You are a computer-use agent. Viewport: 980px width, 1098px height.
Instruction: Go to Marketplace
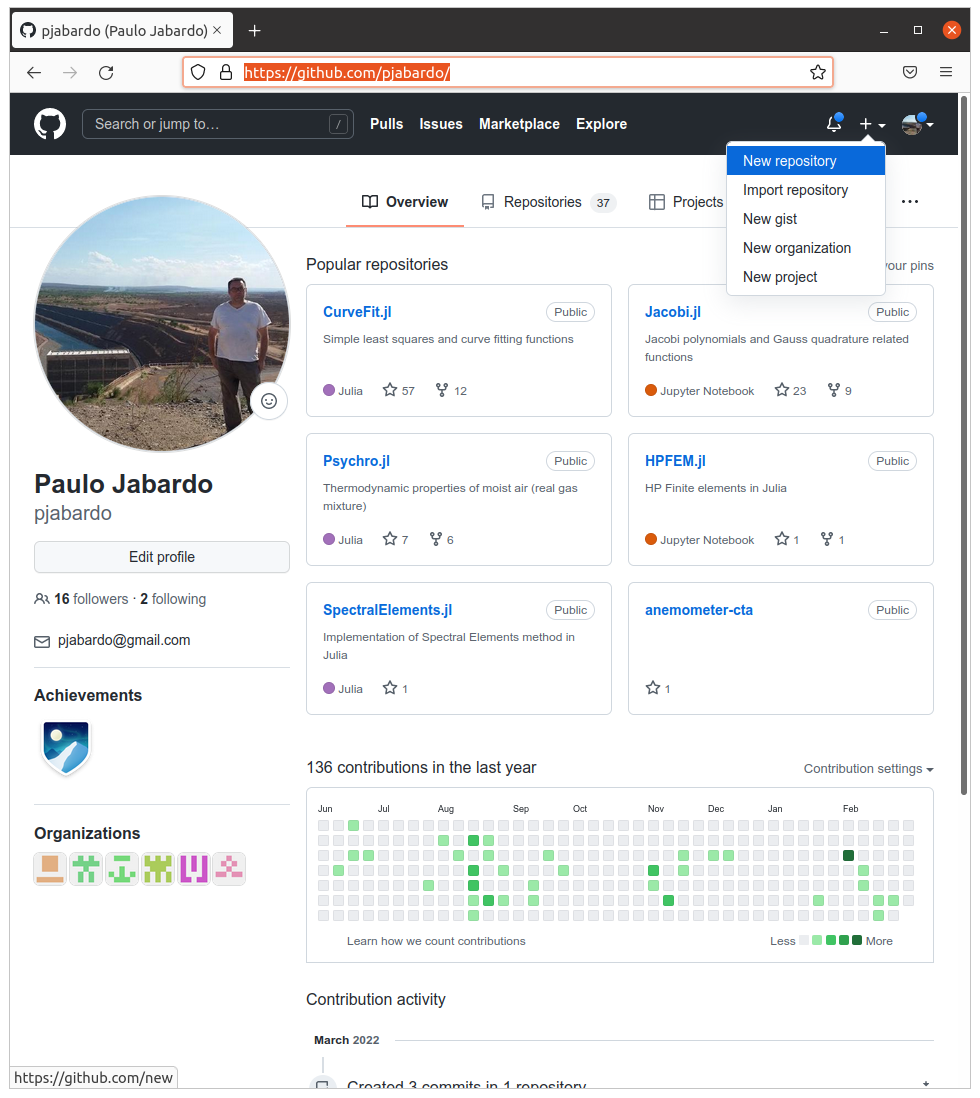pos(519,124)
